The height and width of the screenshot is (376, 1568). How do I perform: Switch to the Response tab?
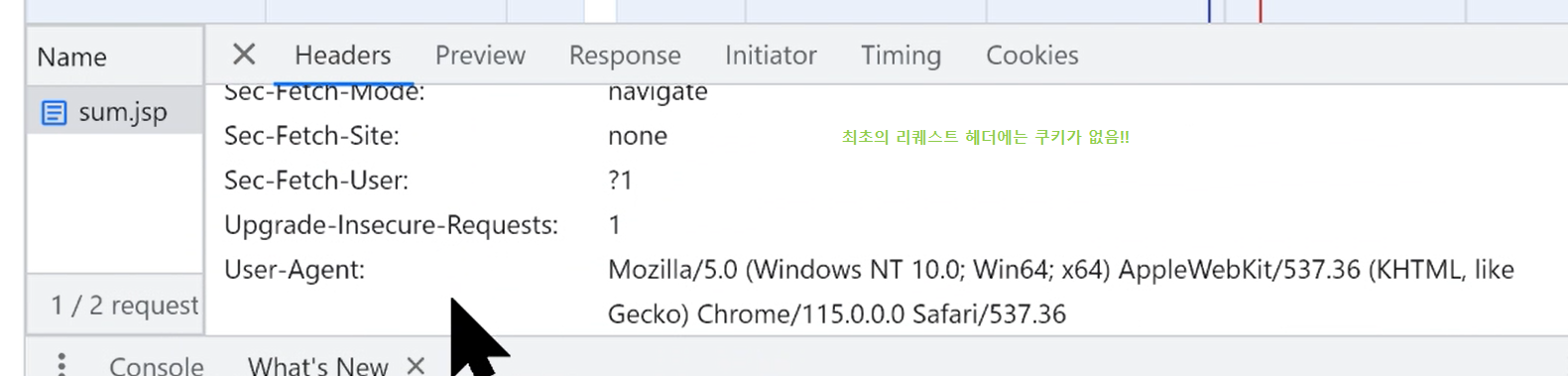pos(625,56)
